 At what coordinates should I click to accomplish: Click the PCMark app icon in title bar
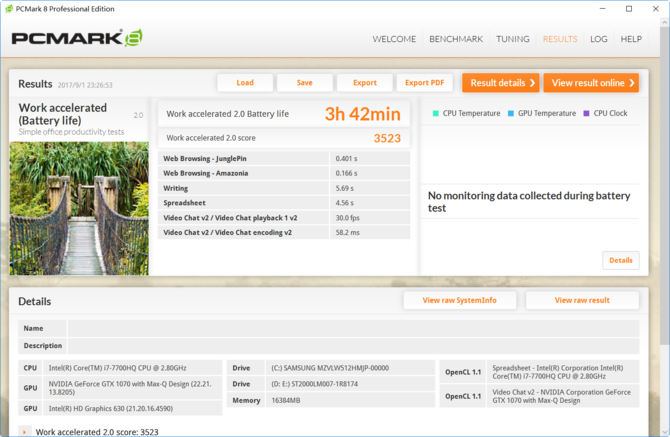pos(10,9)
